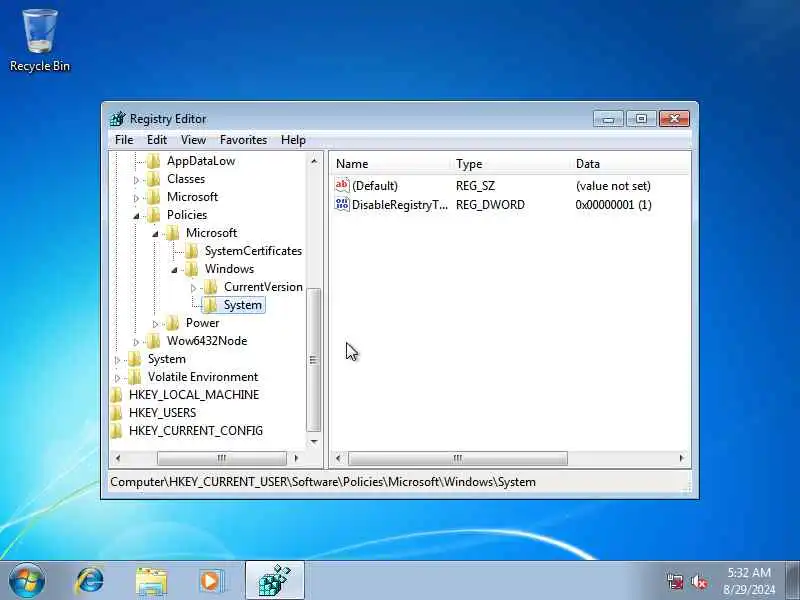
Task: Click tree pane horizontal scrollbar right arrow
Action: click(x=296, y=458)
